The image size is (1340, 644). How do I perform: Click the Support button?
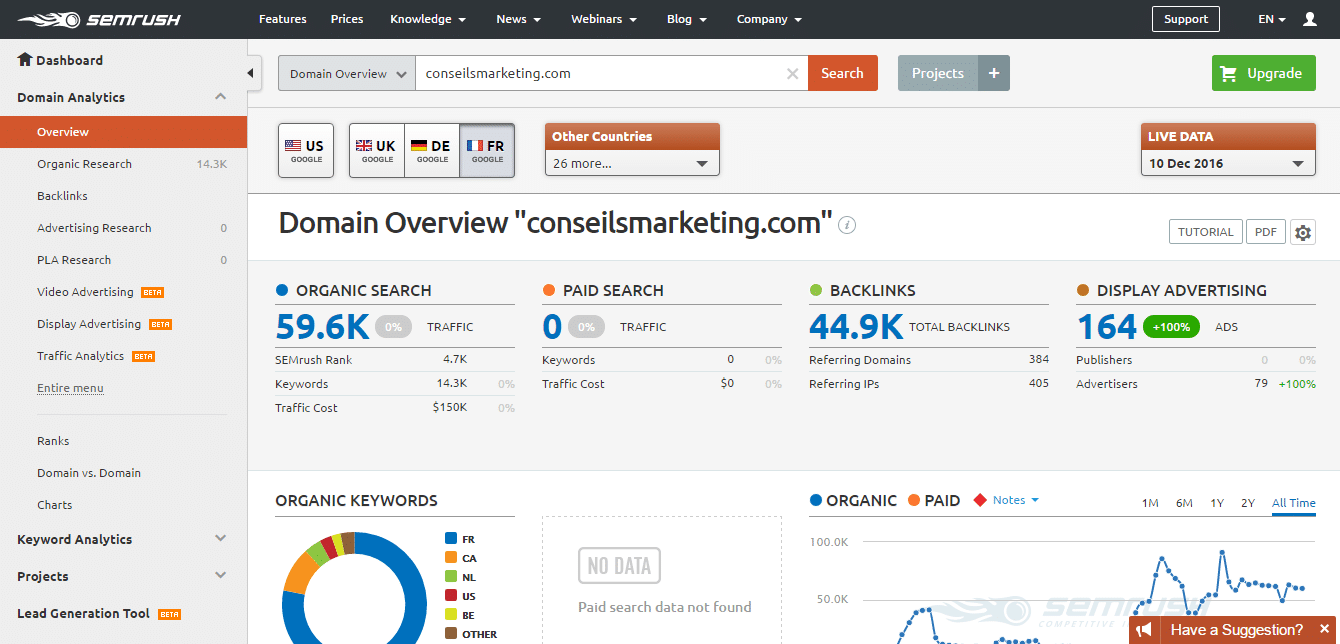(1186, 19)
